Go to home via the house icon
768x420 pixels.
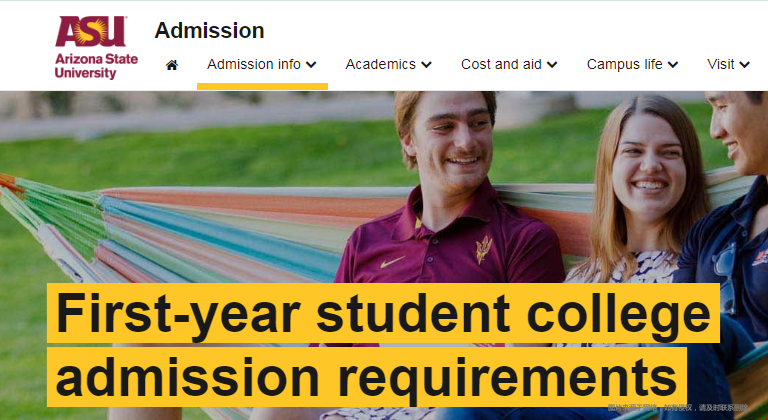point(172,65)
